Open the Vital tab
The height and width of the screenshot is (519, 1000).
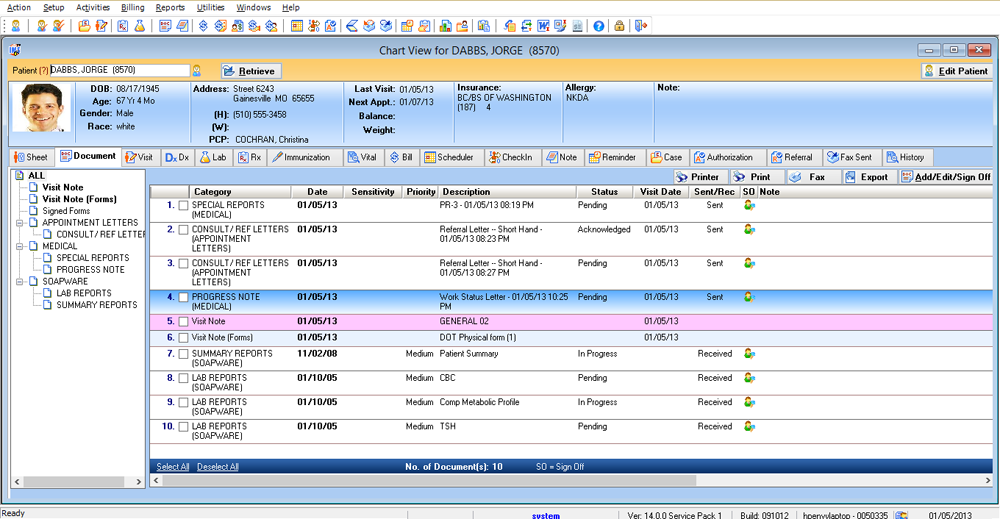pyautogui.click(x=362, y=157)
